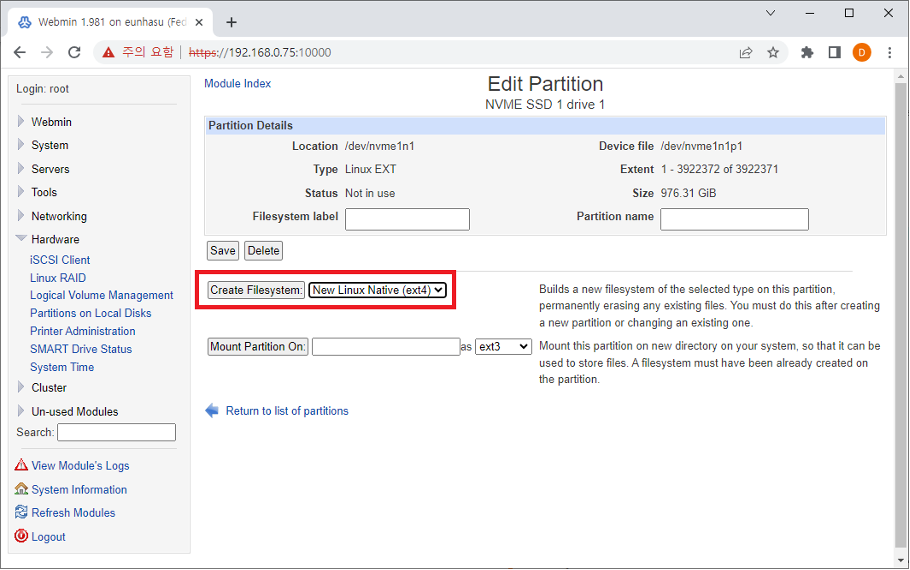Viewport: 910px width, 570px height.
Task: Click the bookmark star icon
Action: [x=773, y=52]
